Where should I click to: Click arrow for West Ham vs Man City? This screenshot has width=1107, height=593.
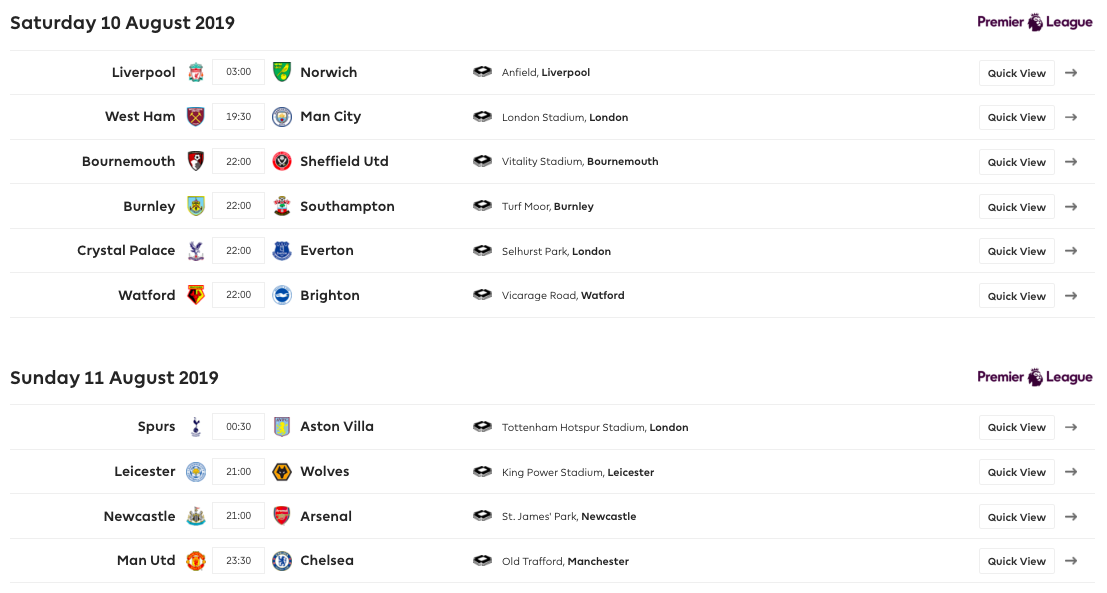[x=1071, y=117]
